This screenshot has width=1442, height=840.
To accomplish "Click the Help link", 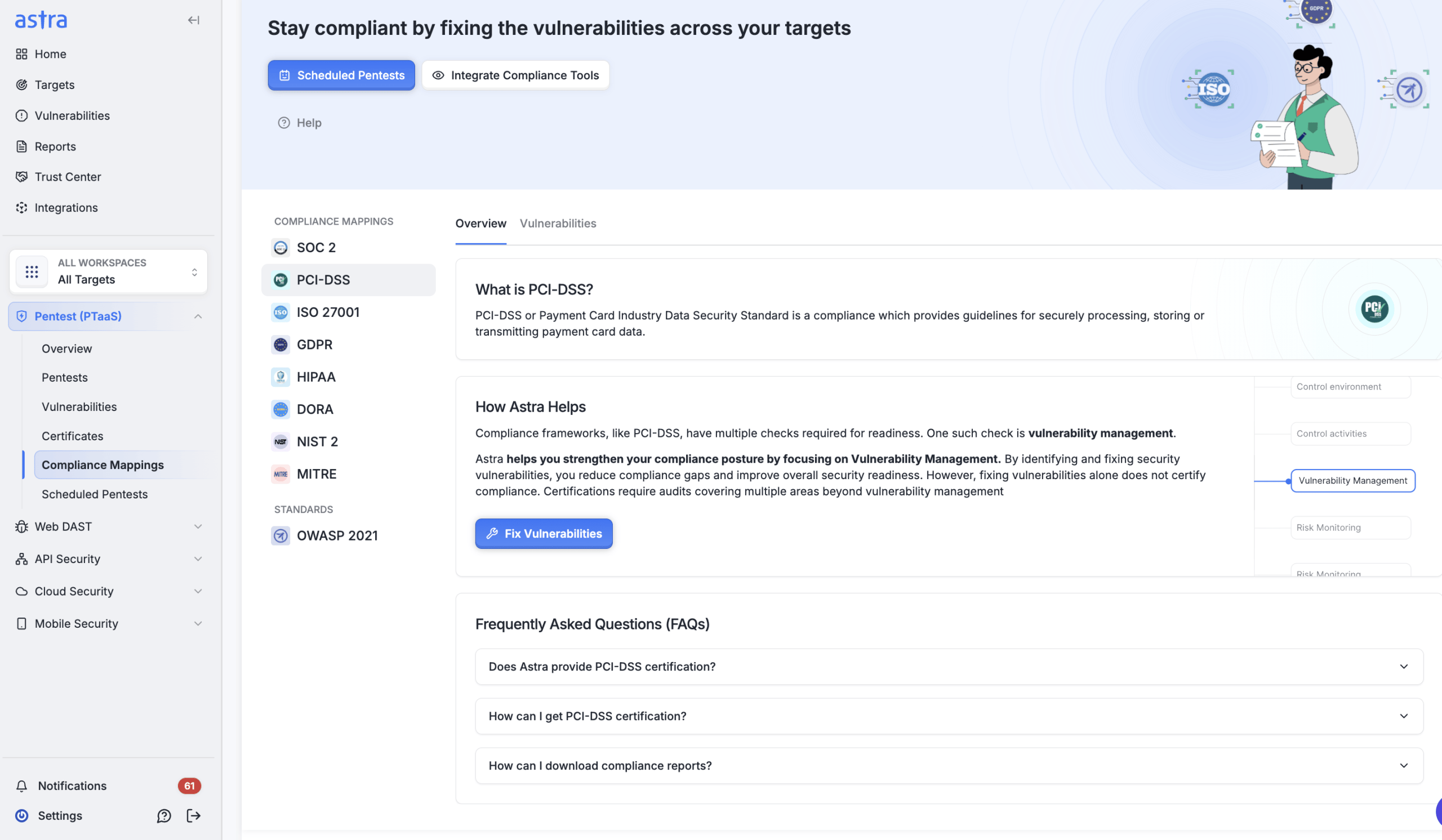I will [300, 123].
